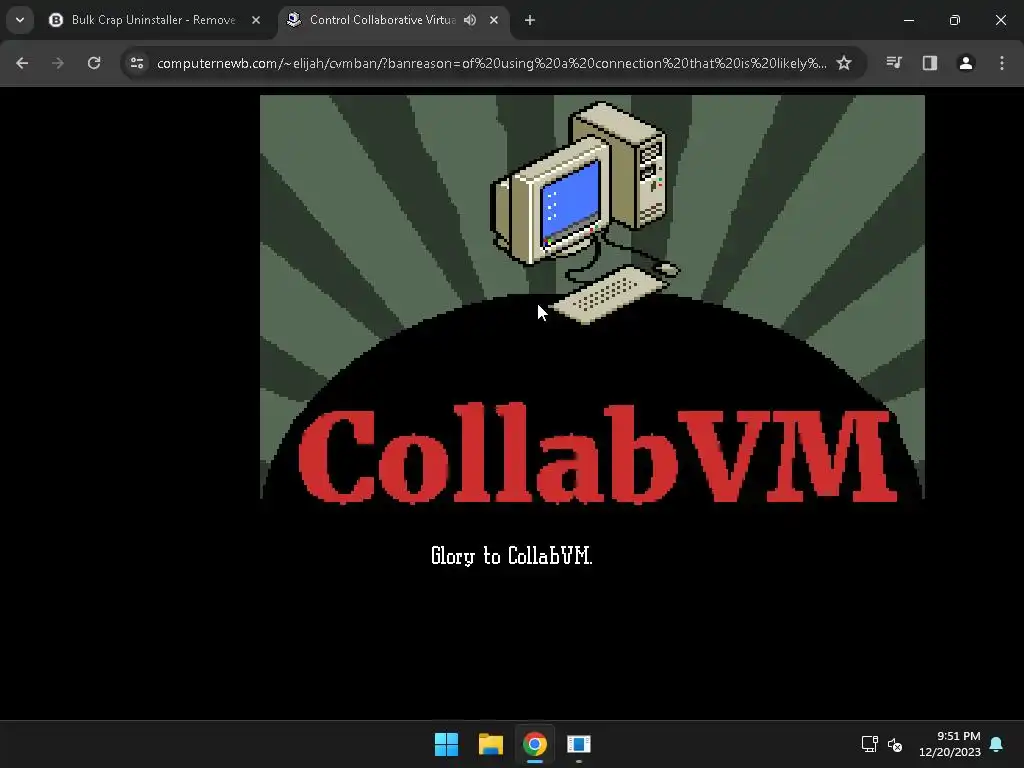Open the tab search dropdown arrow
The height and width of the screenshot is (768, 1024).
point(20,20)
